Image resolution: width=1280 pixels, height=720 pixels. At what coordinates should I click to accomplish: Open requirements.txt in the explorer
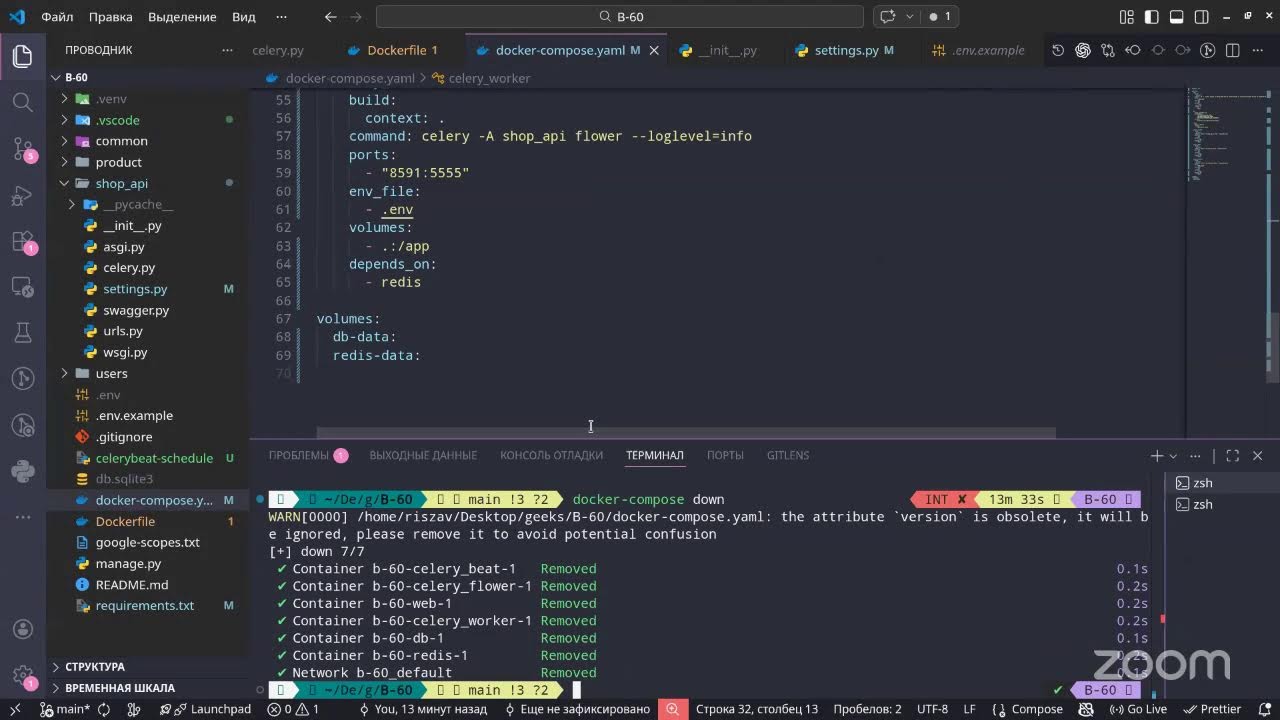click(x=145, y=606)
